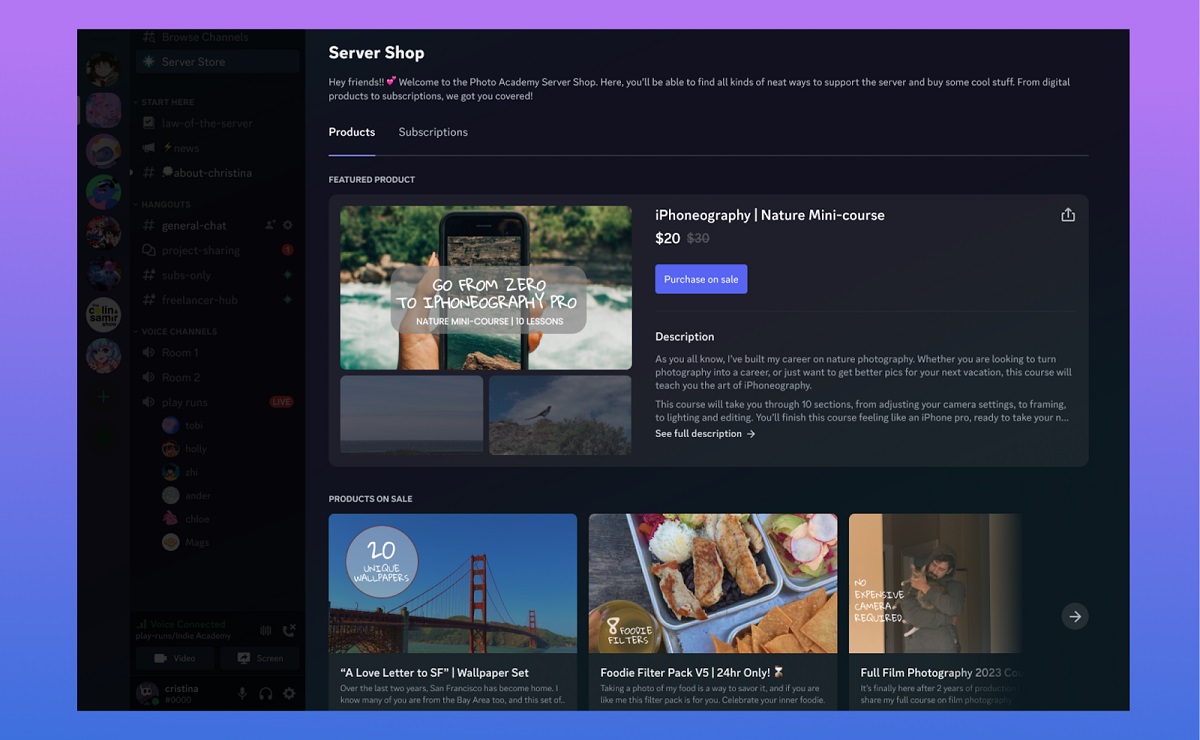
Task: Open channel settings gear on general-chat
Action: click(x=288, y=226)
